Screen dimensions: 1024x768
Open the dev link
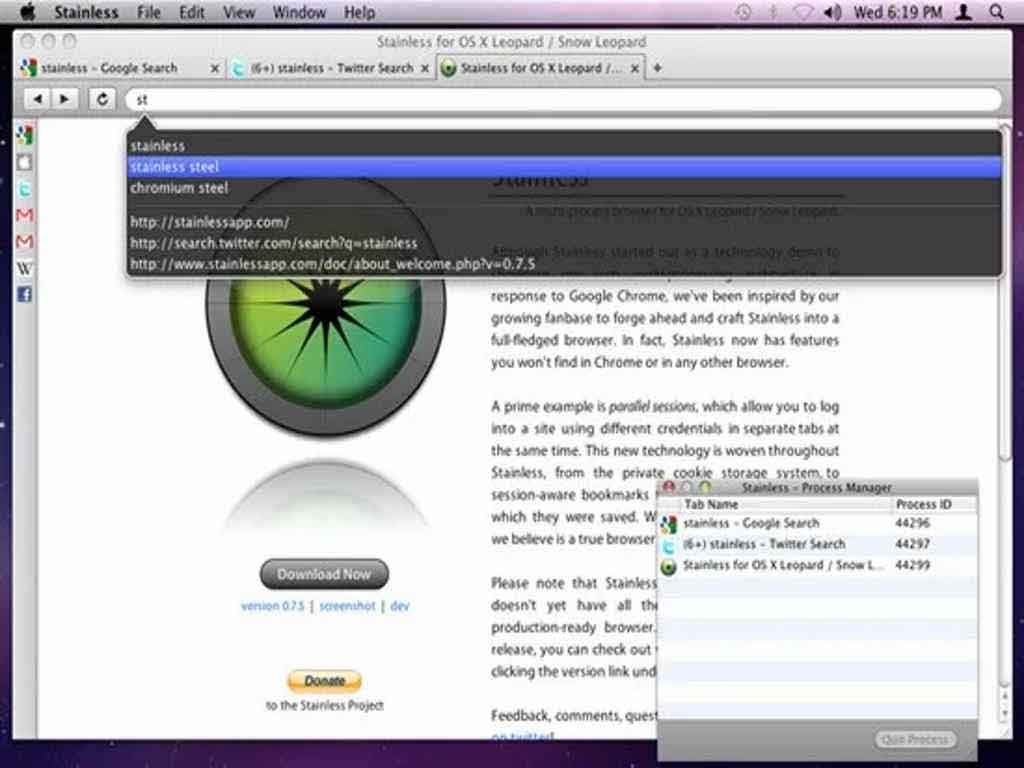(x=400, y=606)
